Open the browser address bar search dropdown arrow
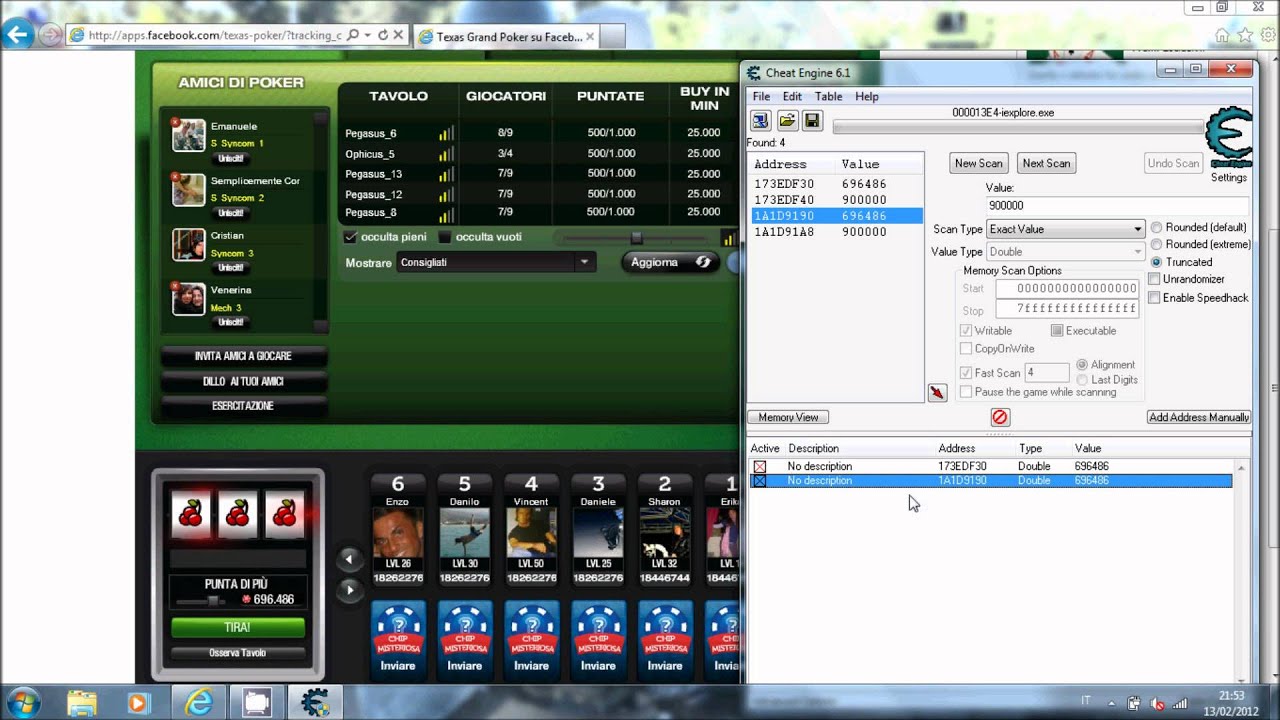 pos(367,35)
